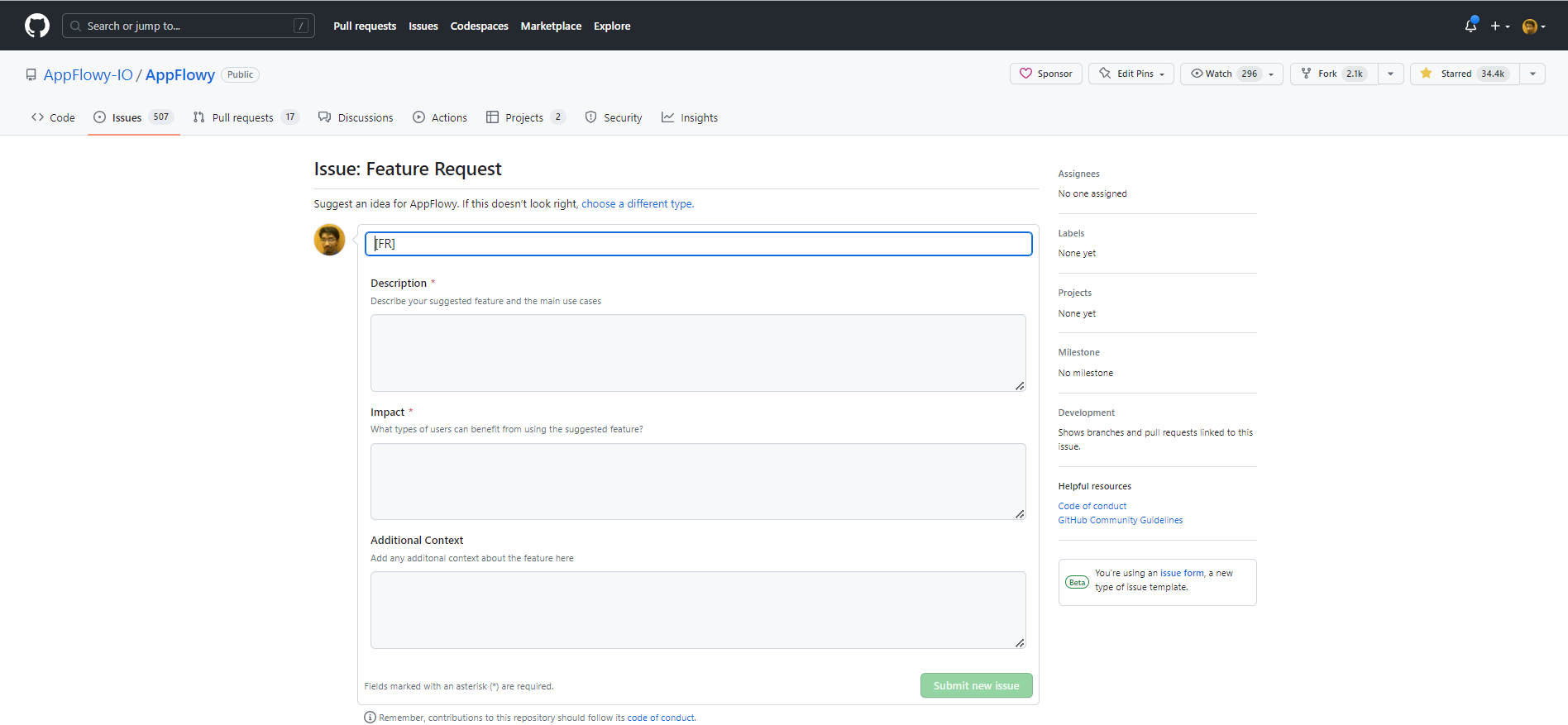This screenshot has width=1568, height=725.
Task: Open the Security tab
Action: point(614,117)
